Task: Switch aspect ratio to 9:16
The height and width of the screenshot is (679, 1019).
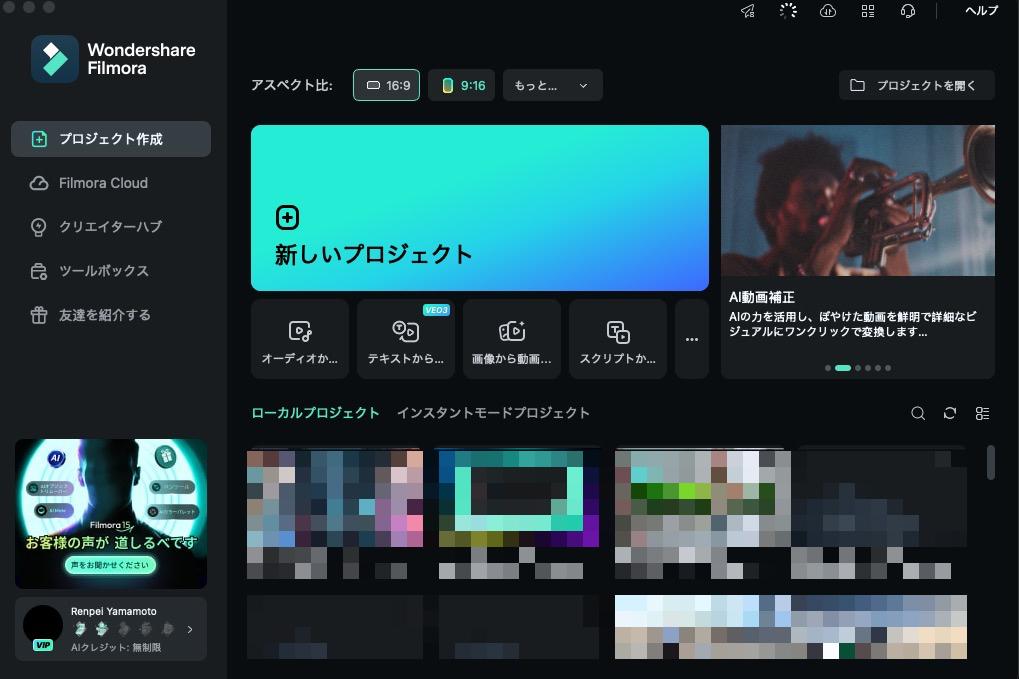Action: click(461, 85)
